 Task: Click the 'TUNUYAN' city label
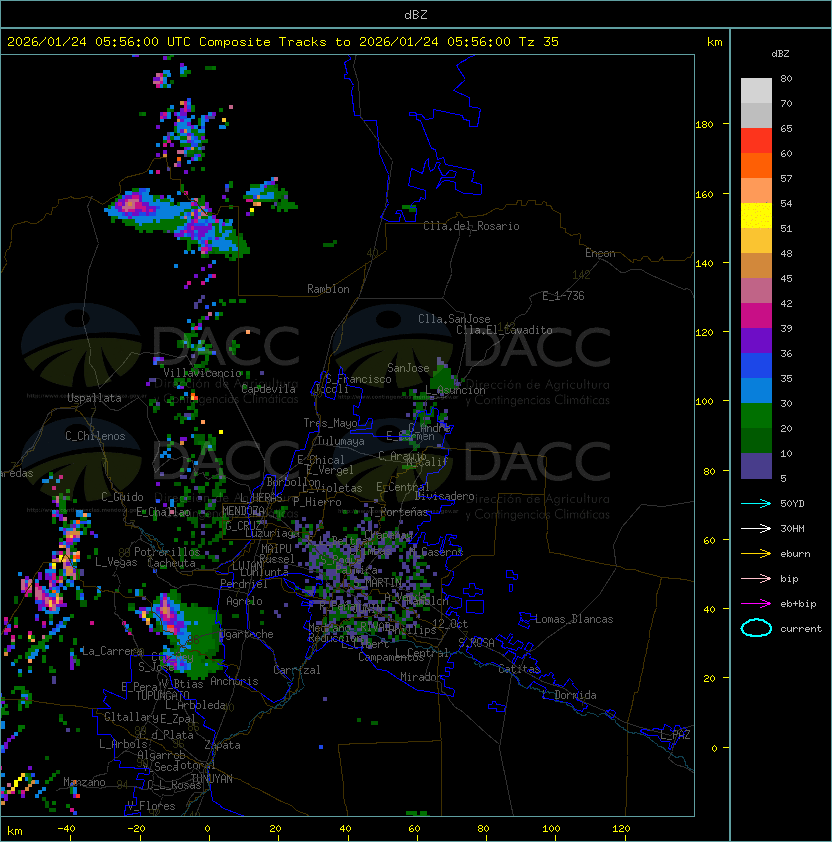click(212, 779)
